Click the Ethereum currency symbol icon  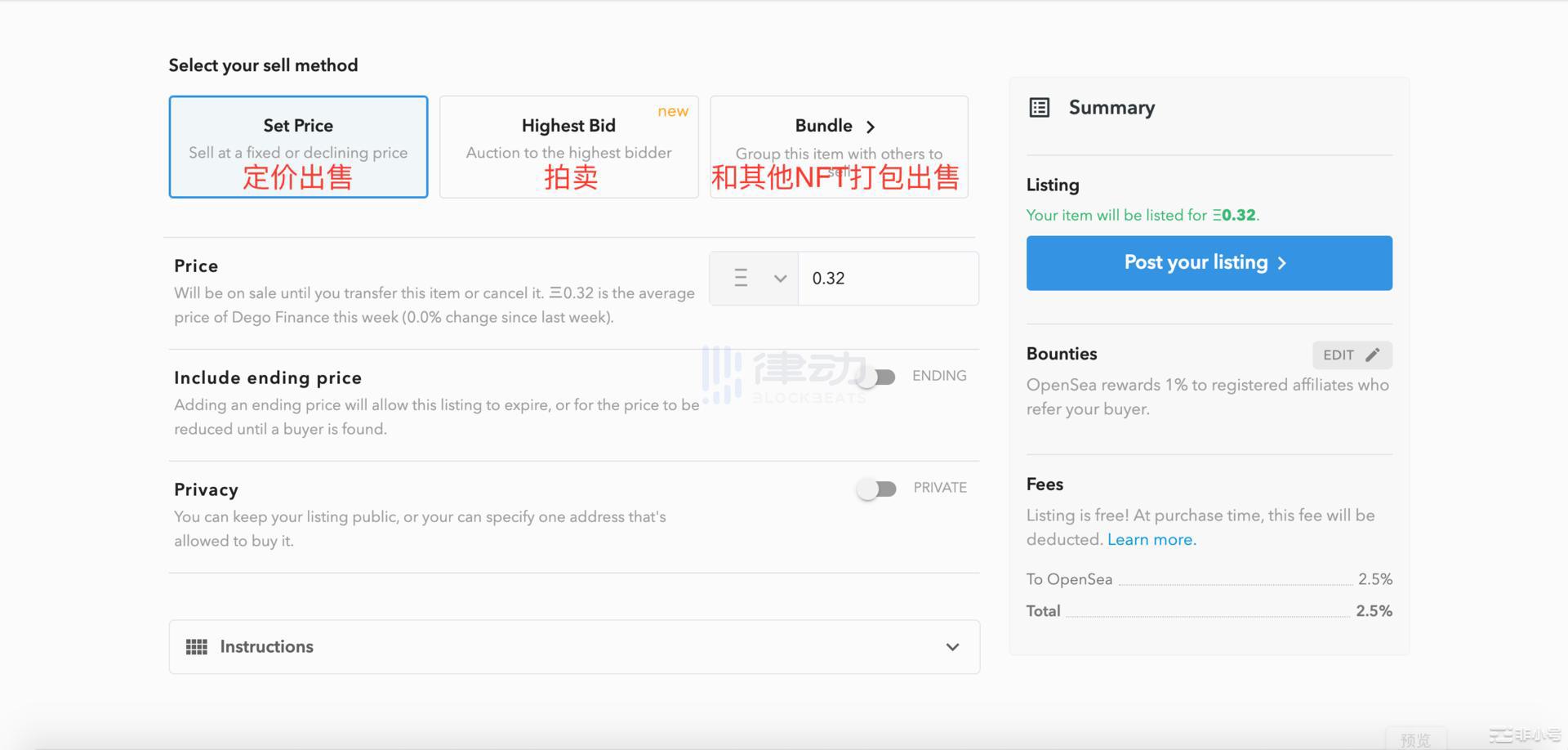coord(741,279)
